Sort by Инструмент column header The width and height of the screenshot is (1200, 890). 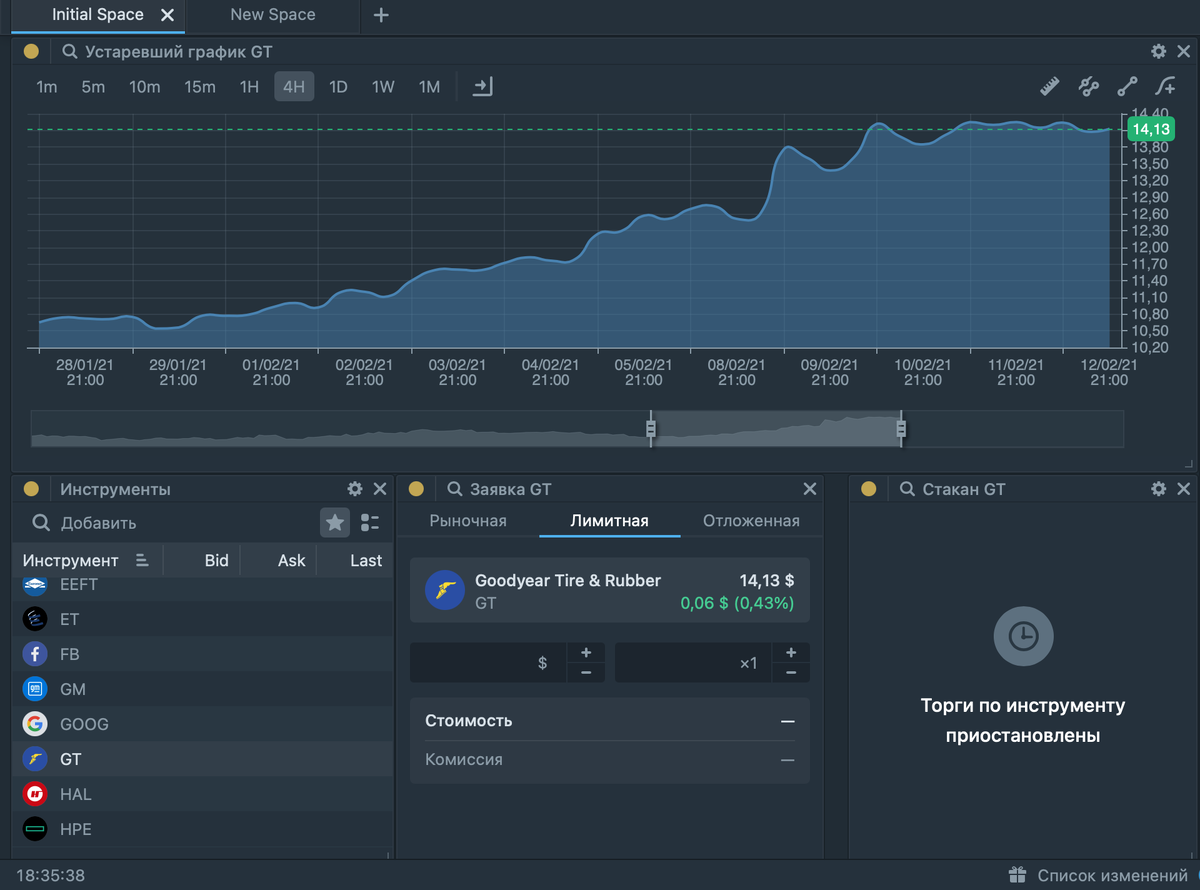pyautogui.click(x=86, y=560)
